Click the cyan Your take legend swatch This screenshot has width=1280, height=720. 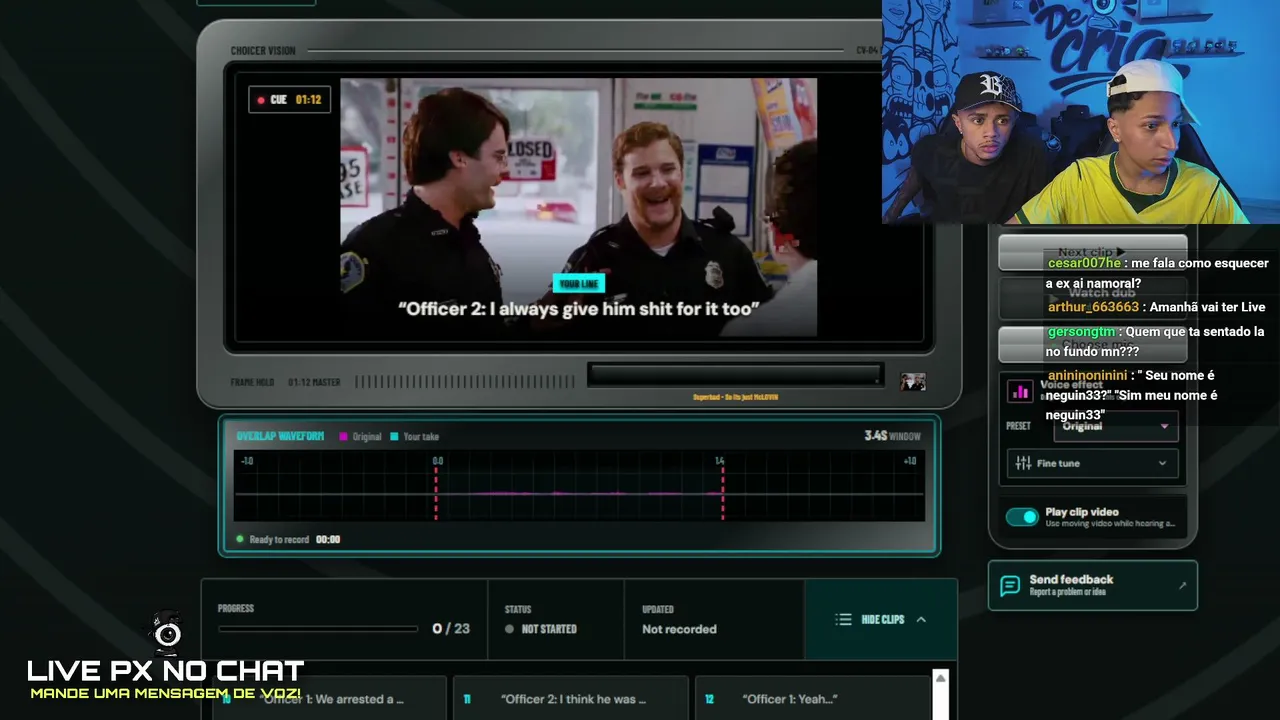point(394,436)
